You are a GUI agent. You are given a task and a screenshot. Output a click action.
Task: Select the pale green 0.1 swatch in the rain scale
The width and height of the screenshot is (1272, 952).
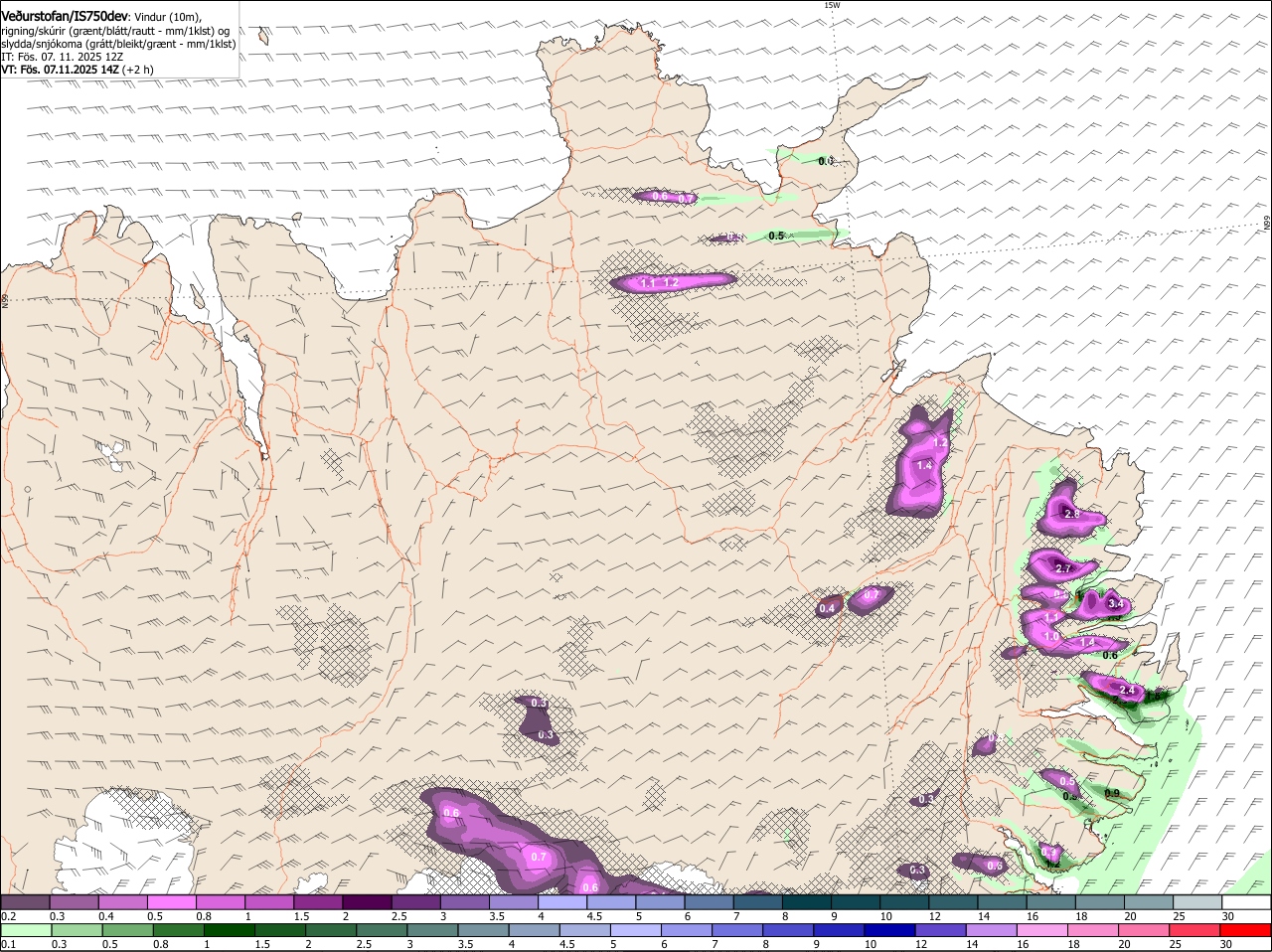[x=26, y=930]
